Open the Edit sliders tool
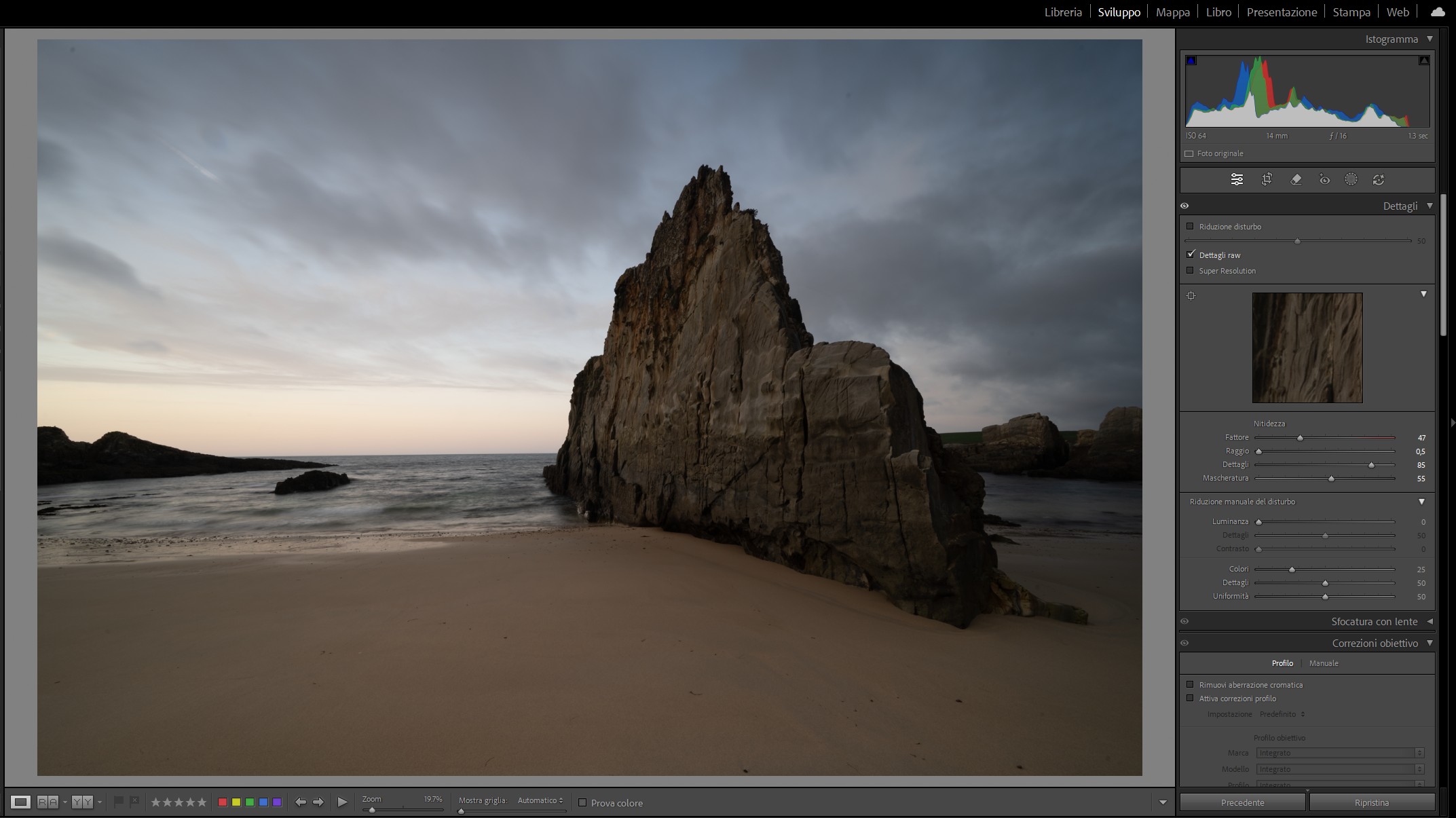 pyautogui.click(x=1237, y=180)
